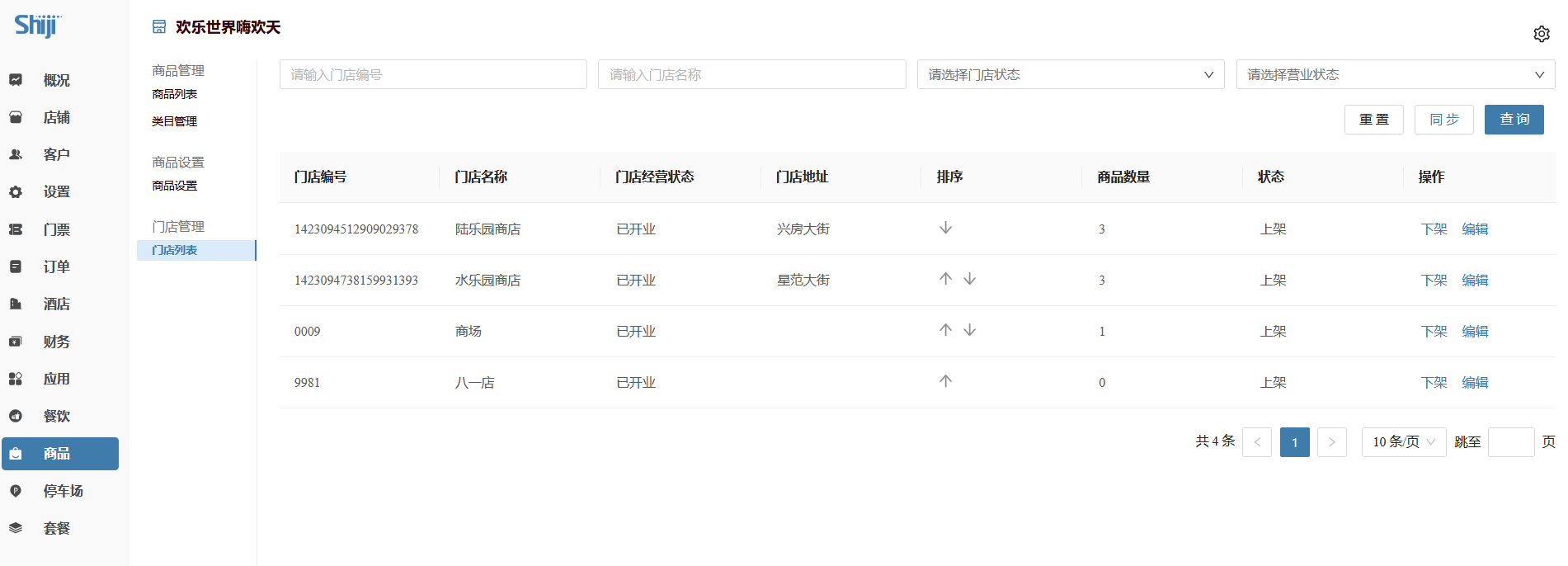Viewport: 1568px width, 566px height.
Task: Select 类目管理 submenu item
Action: pos(175,121)
